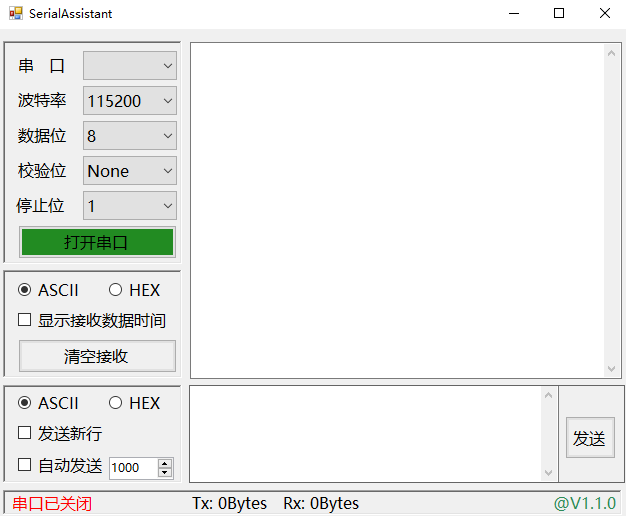Expand the 数据位 dropdown showing 8

(130, 136)
